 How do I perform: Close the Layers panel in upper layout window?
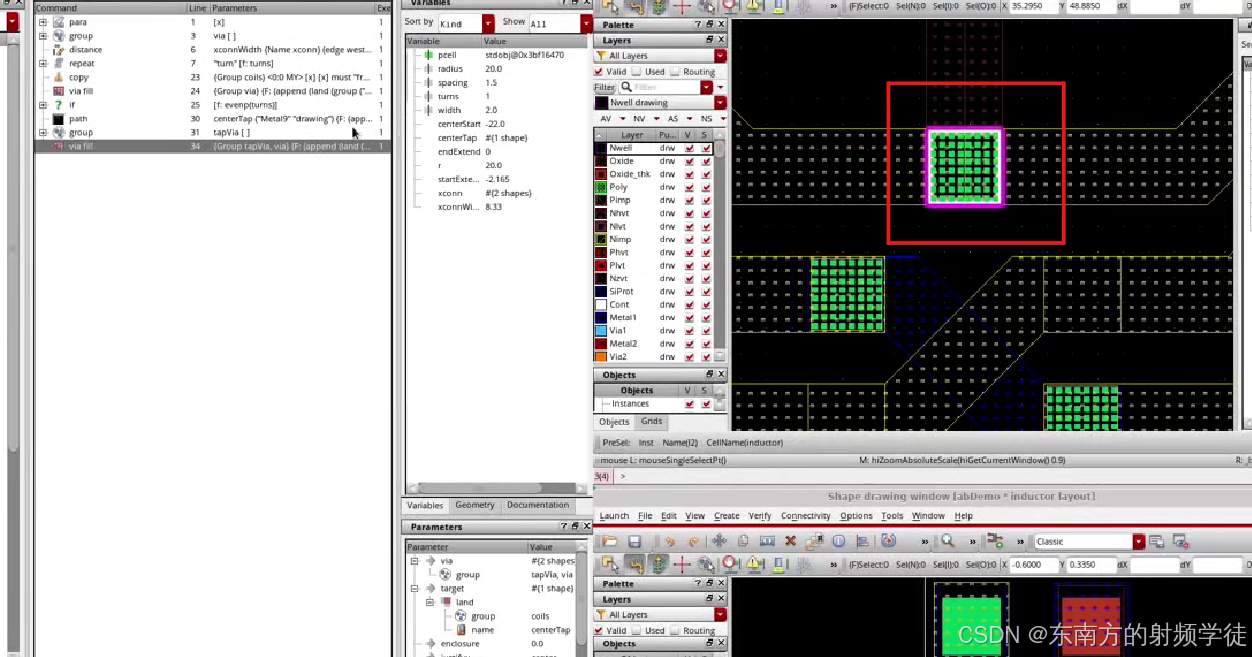click(x=721, y=40)
